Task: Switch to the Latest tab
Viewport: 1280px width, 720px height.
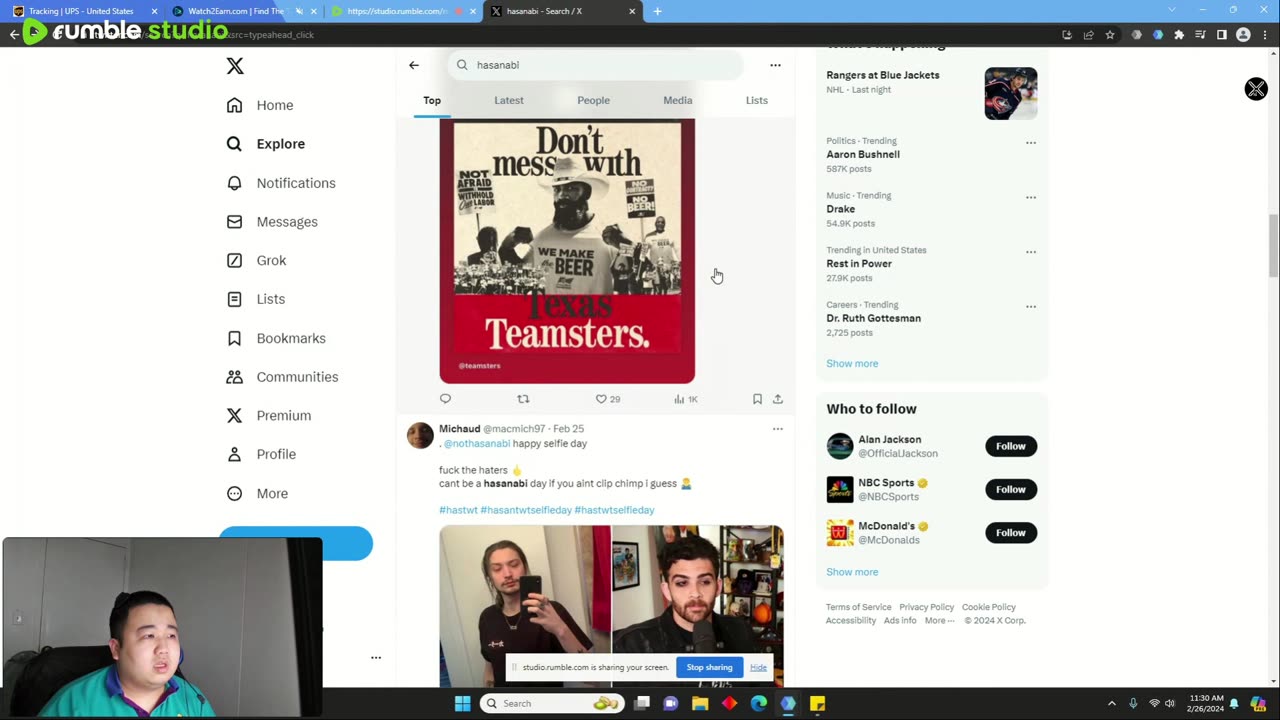Action: pyautogui.click(x=509, y=100)
